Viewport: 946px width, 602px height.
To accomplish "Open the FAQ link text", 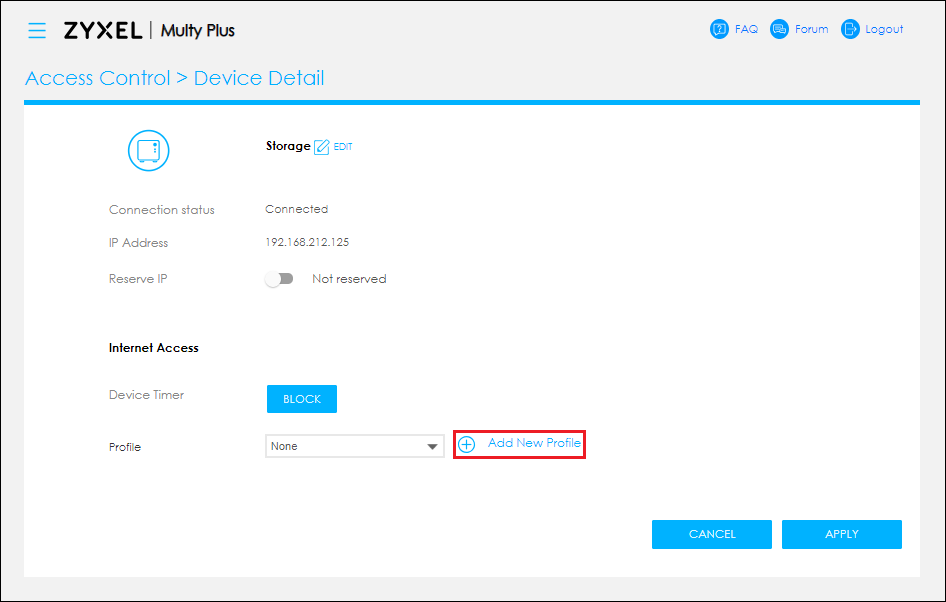I will tap(746, 29).
